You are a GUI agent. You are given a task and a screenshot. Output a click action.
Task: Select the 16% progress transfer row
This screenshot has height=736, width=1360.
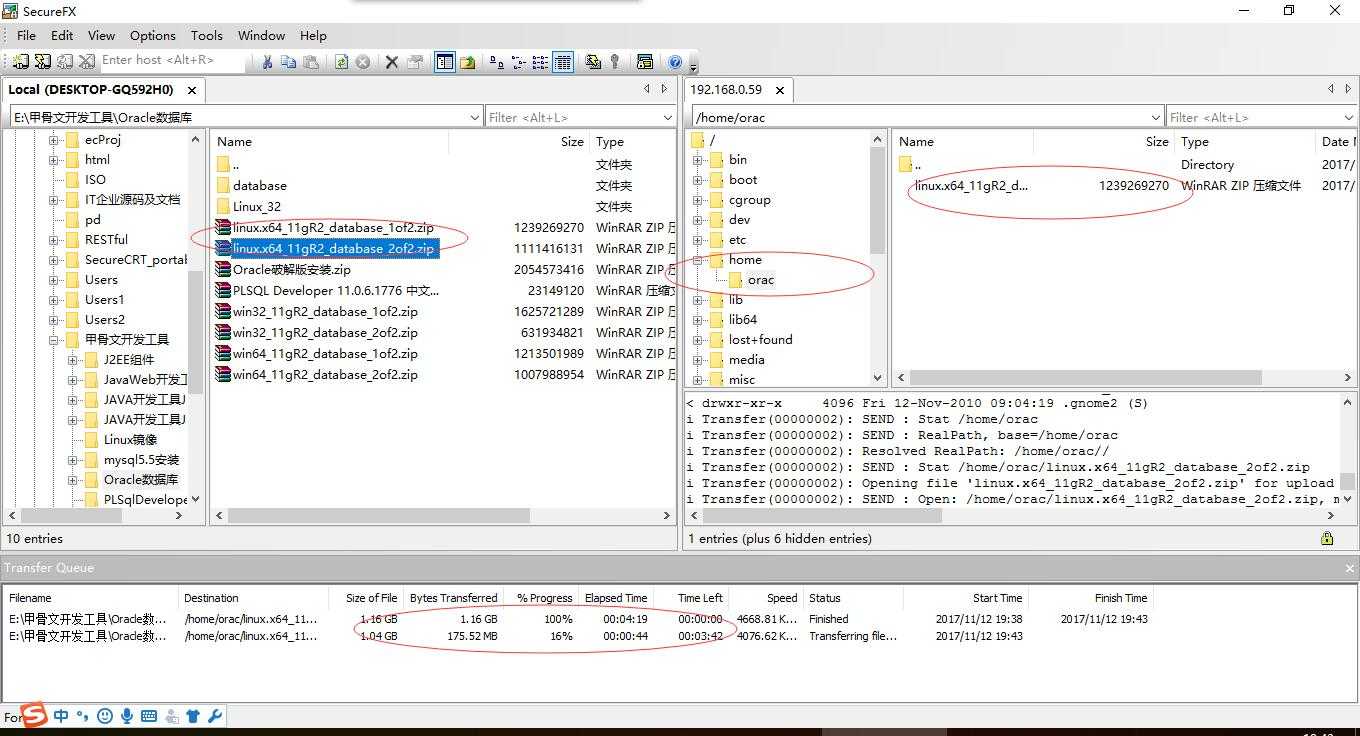pyautogui.click(x=580, y=636)
